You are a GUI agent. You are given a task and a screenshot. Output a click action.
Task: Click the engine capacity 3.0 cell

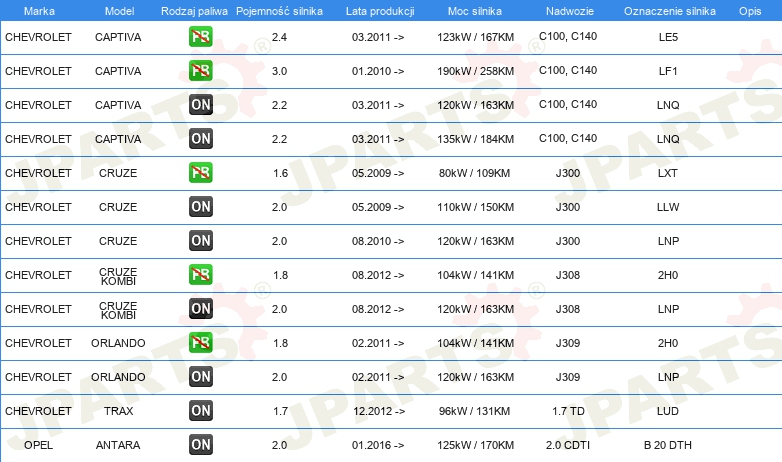tap(279, 71)
